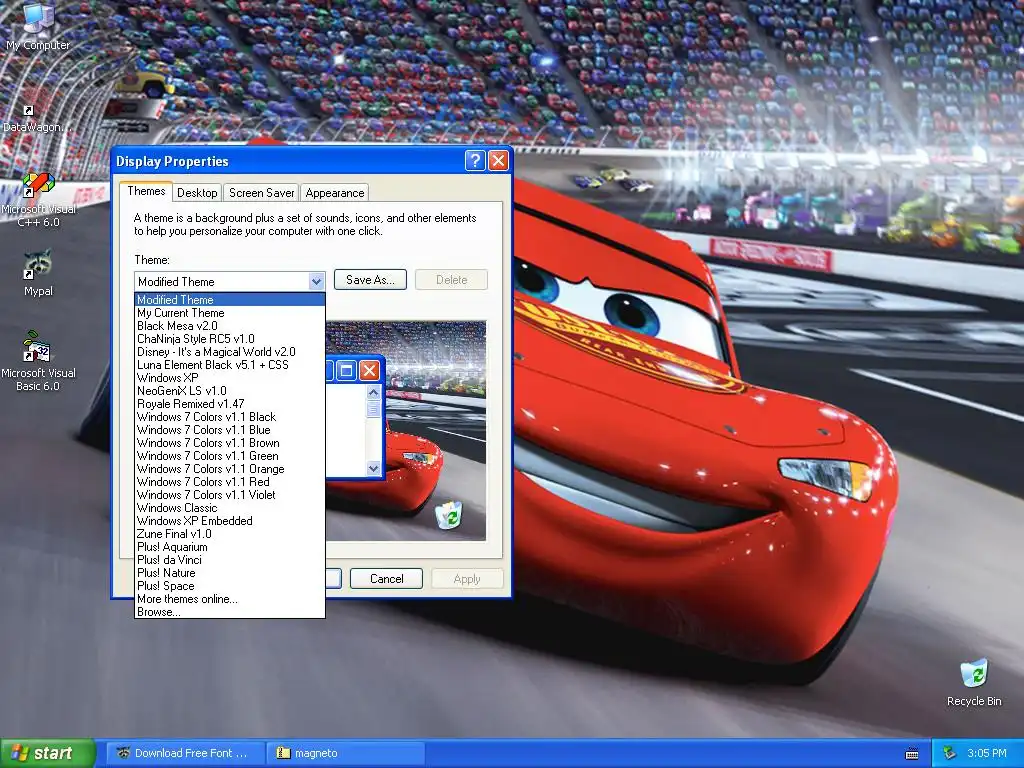
Task: Click the system tray icon beside the clock
Action: point(950,753)
